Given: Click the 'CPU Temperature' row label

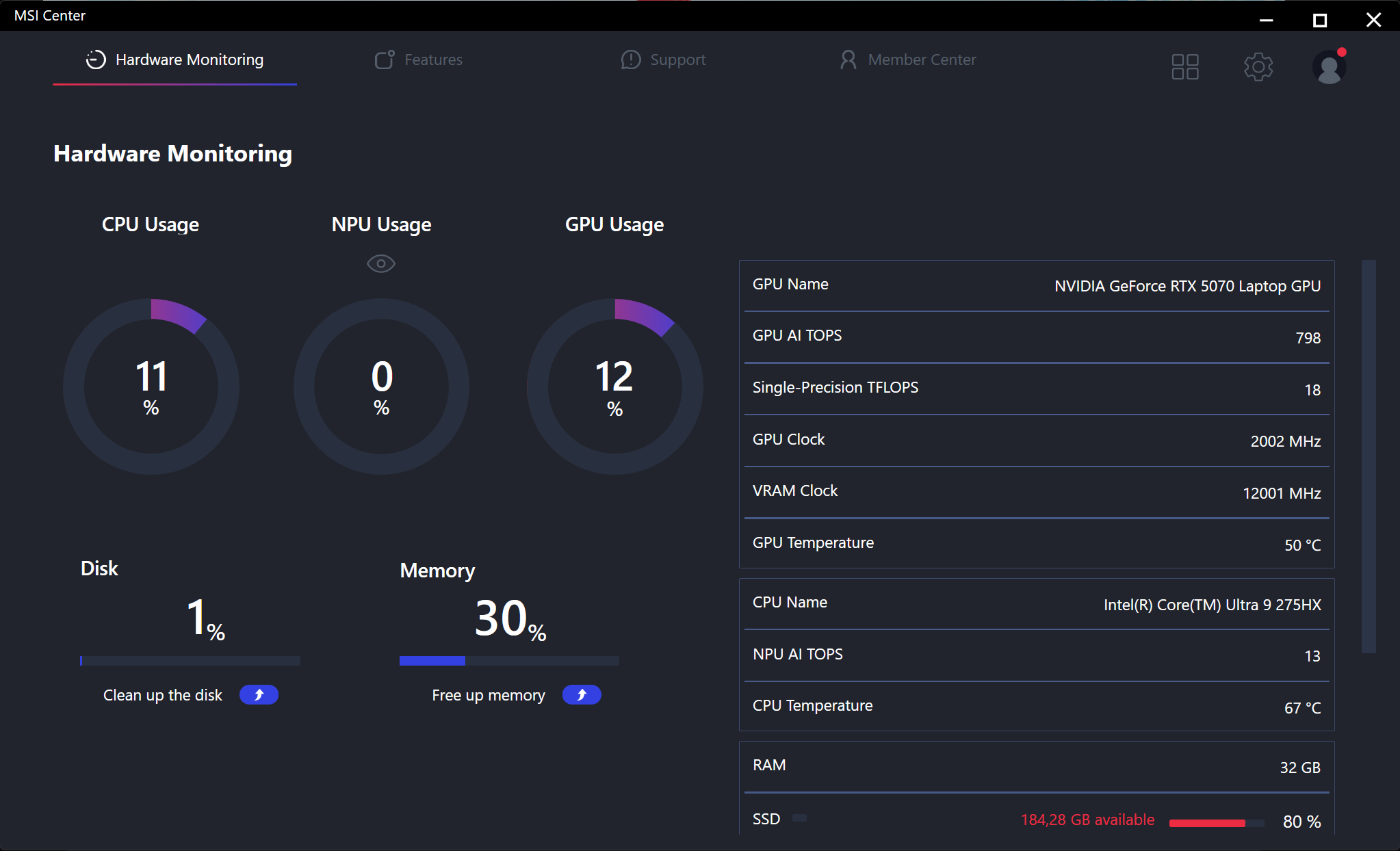Looking at the screenshot, I should [813, 705].
